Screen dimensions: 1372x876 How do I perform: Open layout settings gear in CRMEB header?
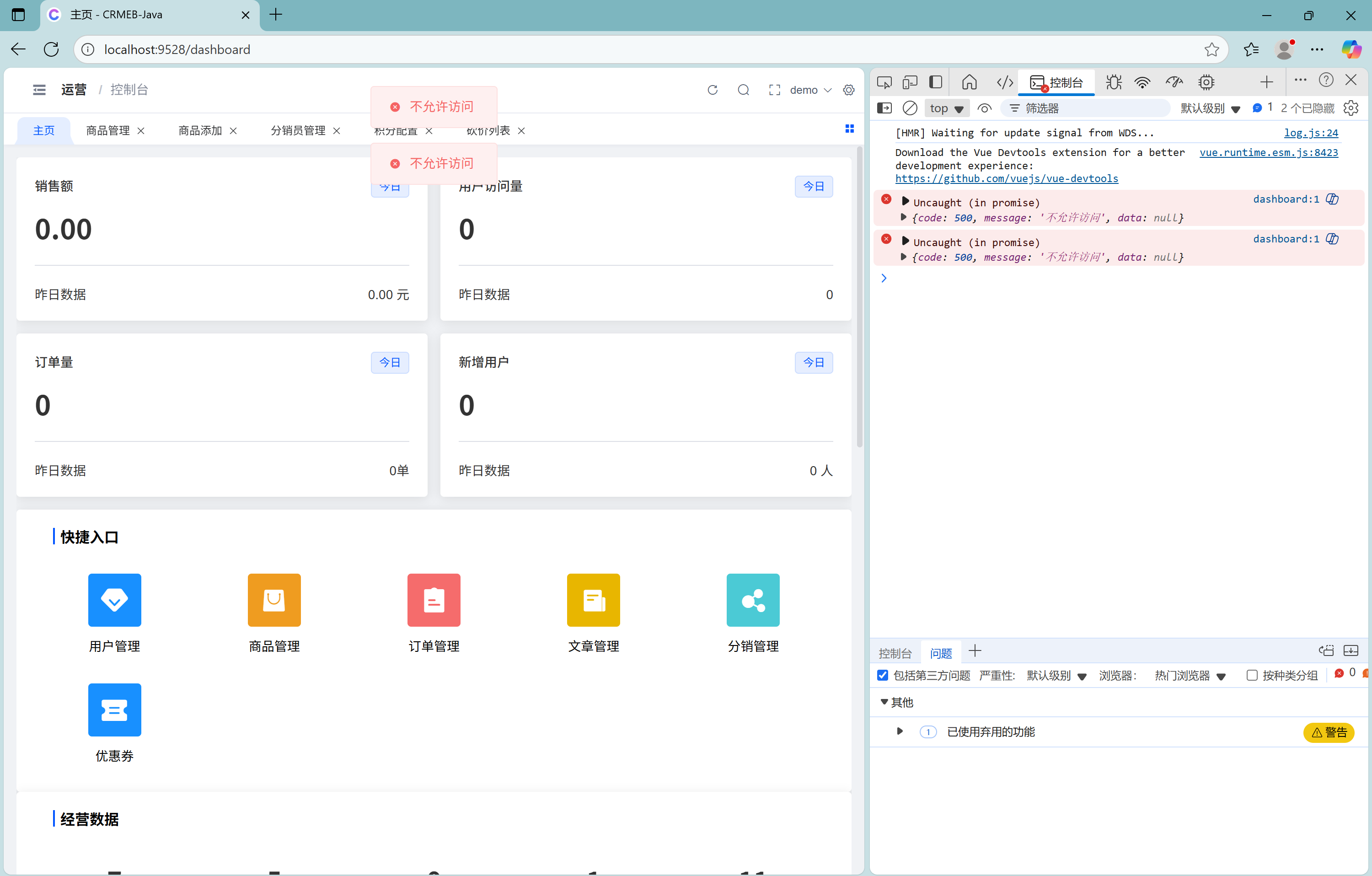click(848, 90)
